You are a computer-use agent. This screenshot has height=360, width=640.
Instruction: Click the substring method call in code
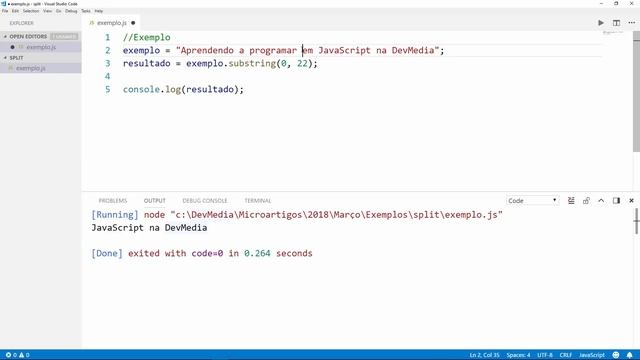click(252, 63)
